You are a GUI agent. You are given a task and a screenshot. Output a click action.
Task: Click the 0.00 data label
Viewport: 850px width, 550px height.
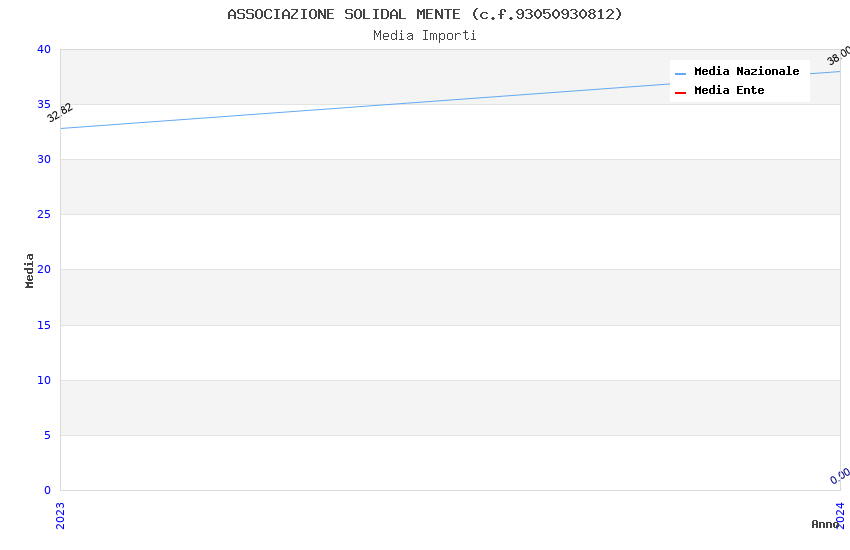click(840, 475)
